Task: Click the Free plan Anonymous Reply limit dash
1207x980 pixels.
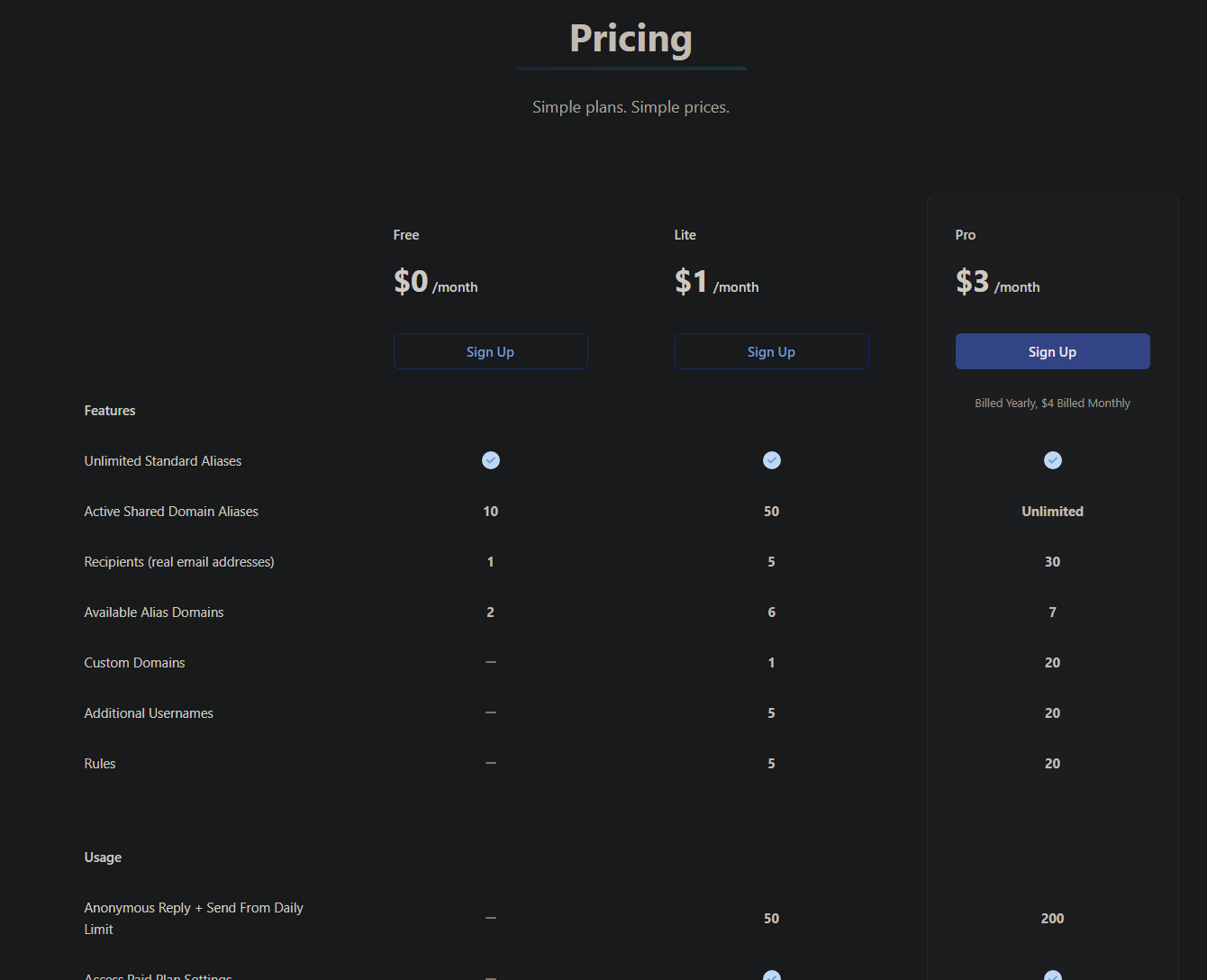Action: tap(490, 918)
